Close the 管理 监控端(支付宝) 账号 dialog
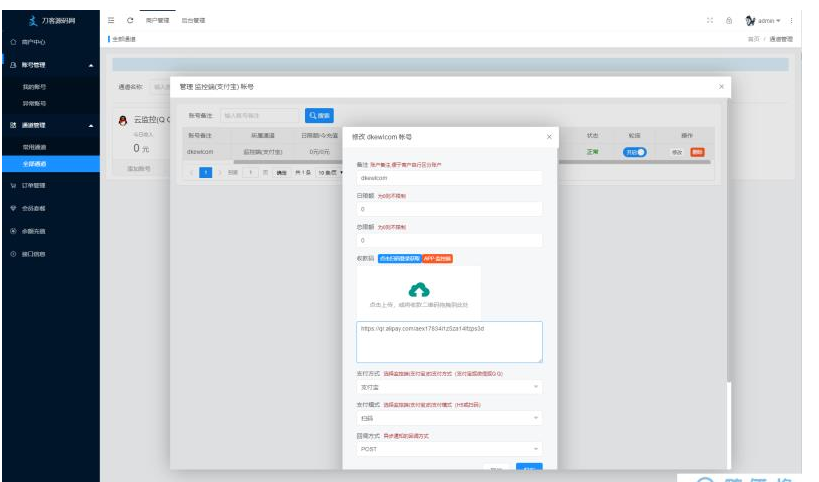Screen dimensions: 819x482 click(x=721, y=88)
